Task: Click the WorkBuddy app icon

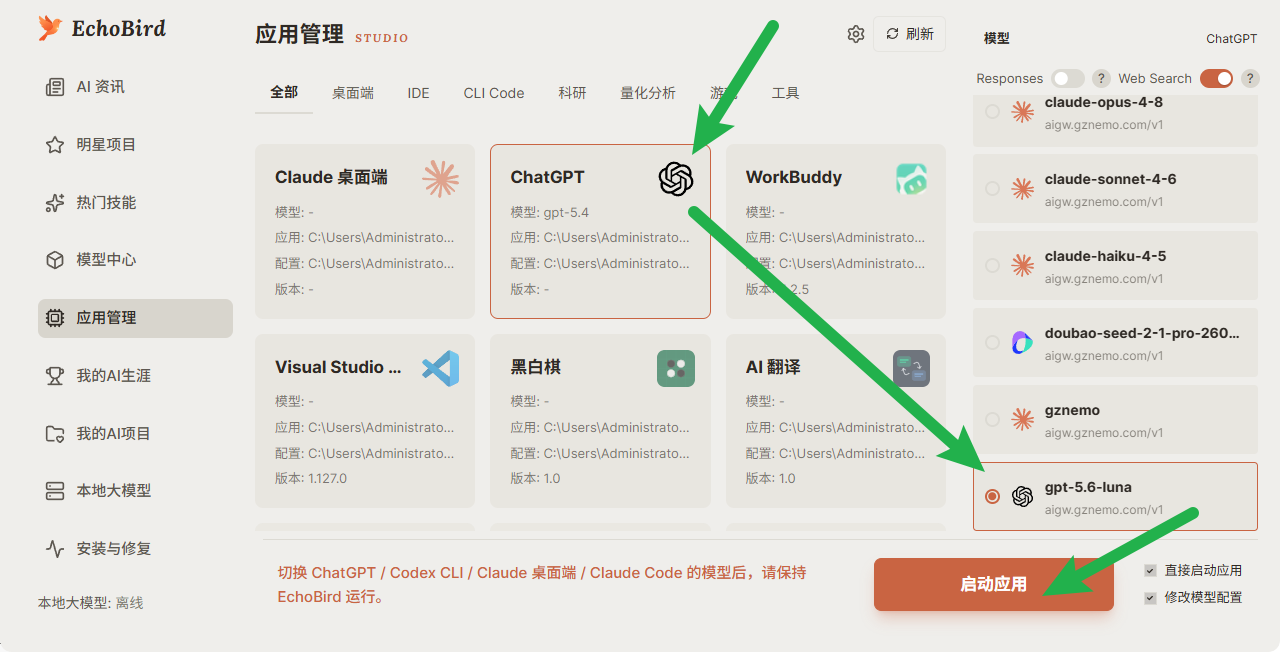Action: (911, 179)
